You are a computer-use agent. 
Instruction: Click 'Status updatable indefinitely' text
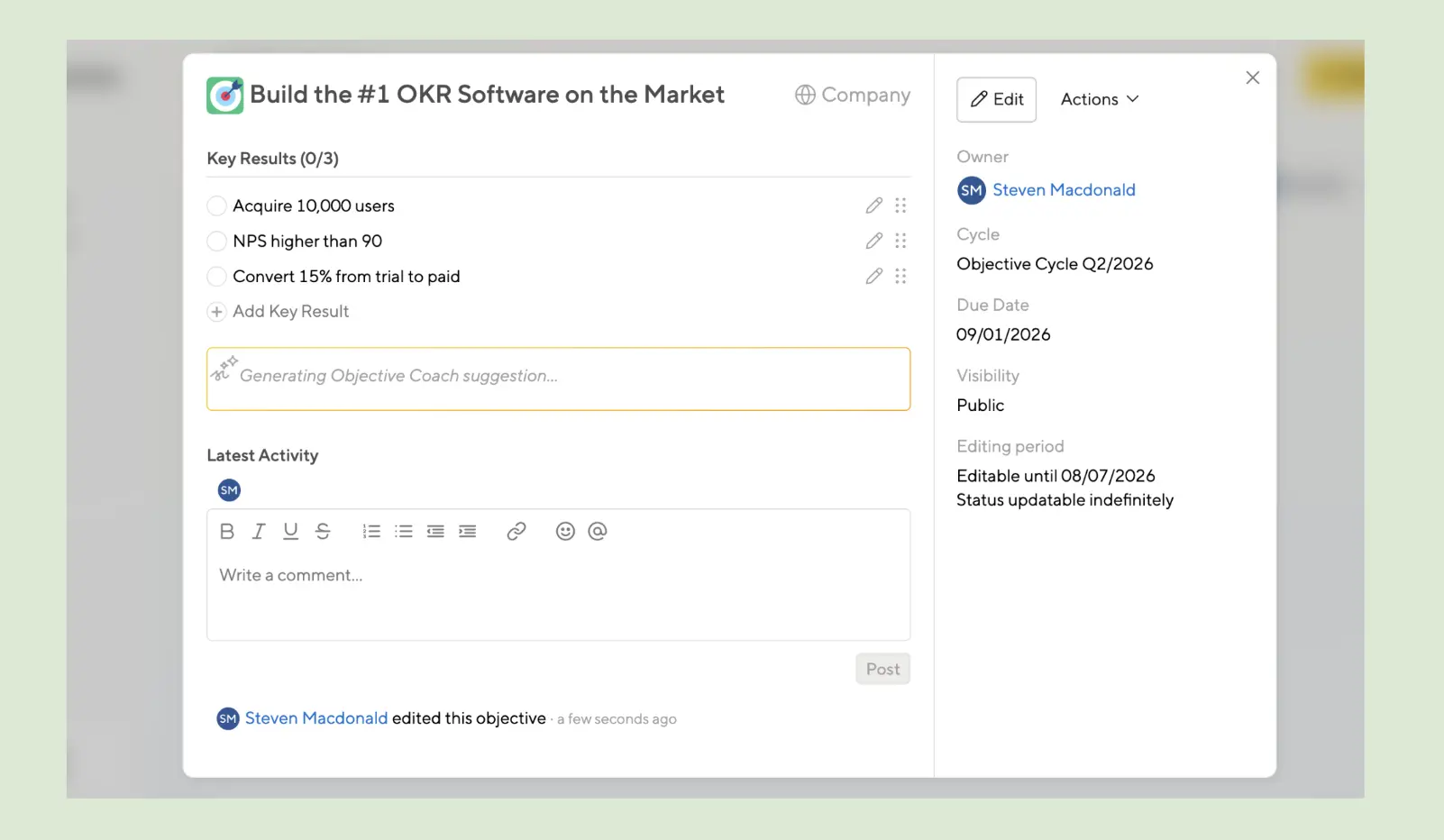coord(1065,500)
